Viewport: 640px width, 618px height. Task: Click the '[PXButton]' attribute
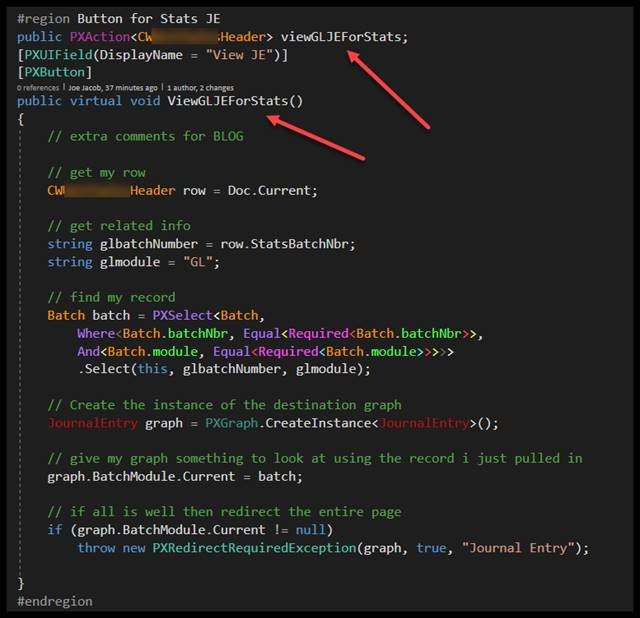point(55,72)
